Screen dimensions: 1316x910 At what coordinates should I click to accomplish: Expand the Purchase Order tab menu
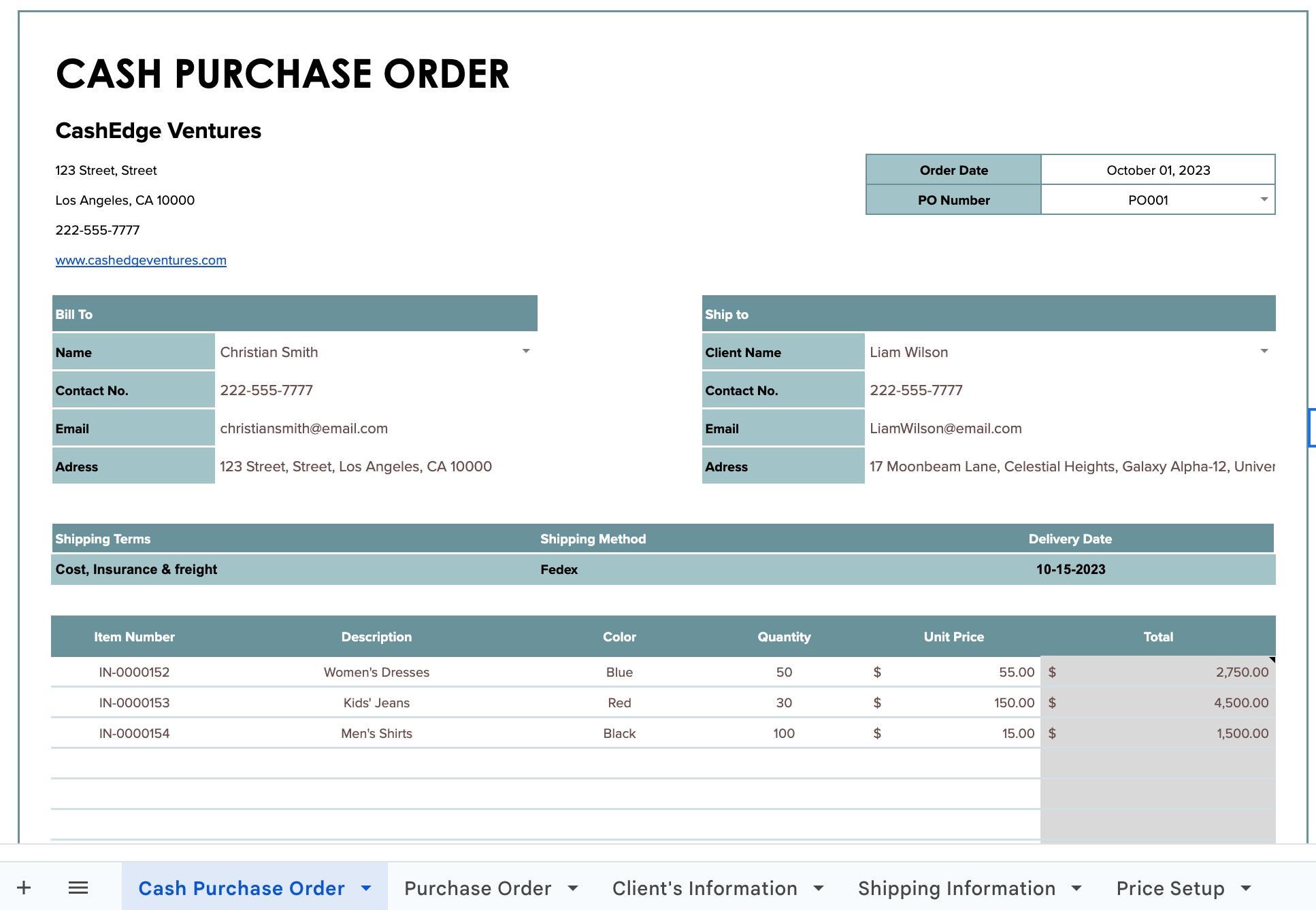point(574,888)
